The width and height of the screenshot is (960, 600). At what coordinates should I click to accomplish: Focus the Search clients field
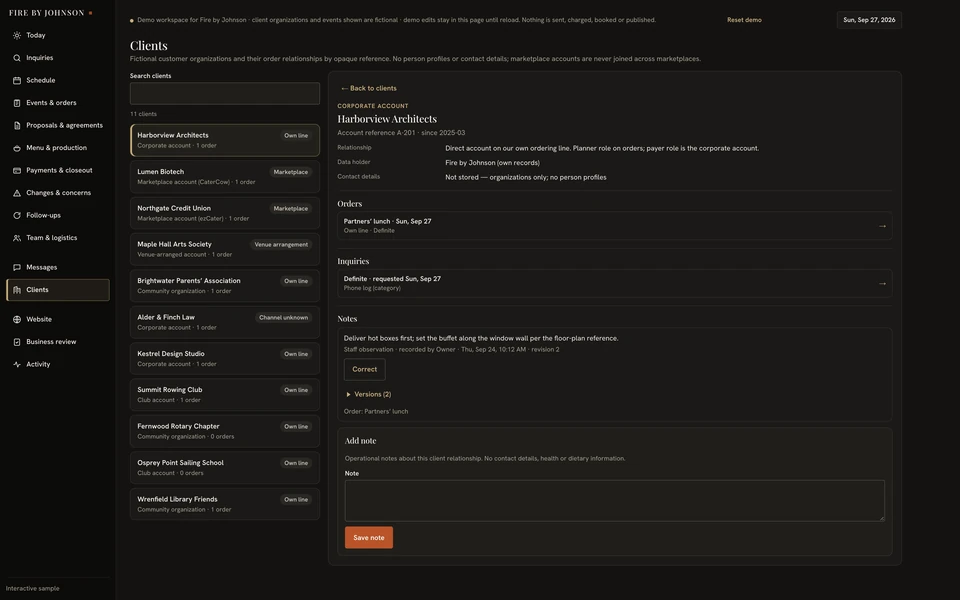pos(225,94)
